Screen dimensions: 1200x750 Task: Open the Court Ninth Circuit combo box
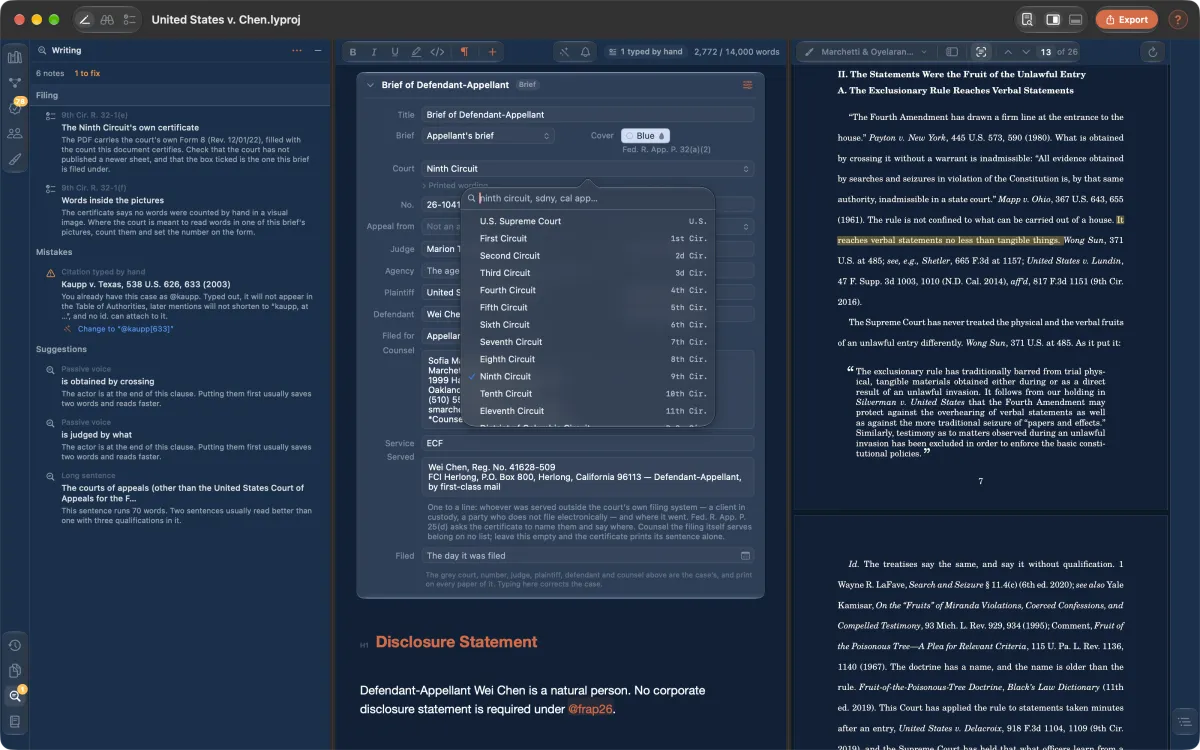tap(587, 169)
